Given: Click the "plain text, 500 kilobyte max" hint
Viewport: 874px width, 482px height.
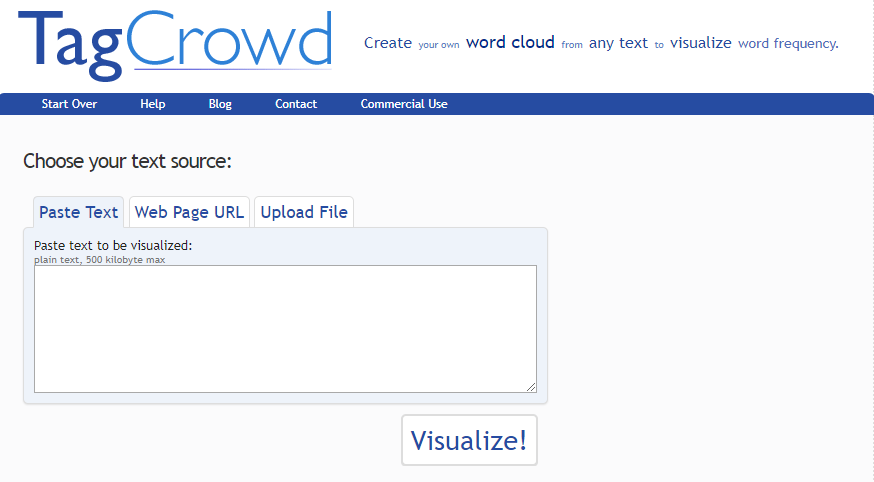Looking at the screenshot, I should click(x=99, y=260).
